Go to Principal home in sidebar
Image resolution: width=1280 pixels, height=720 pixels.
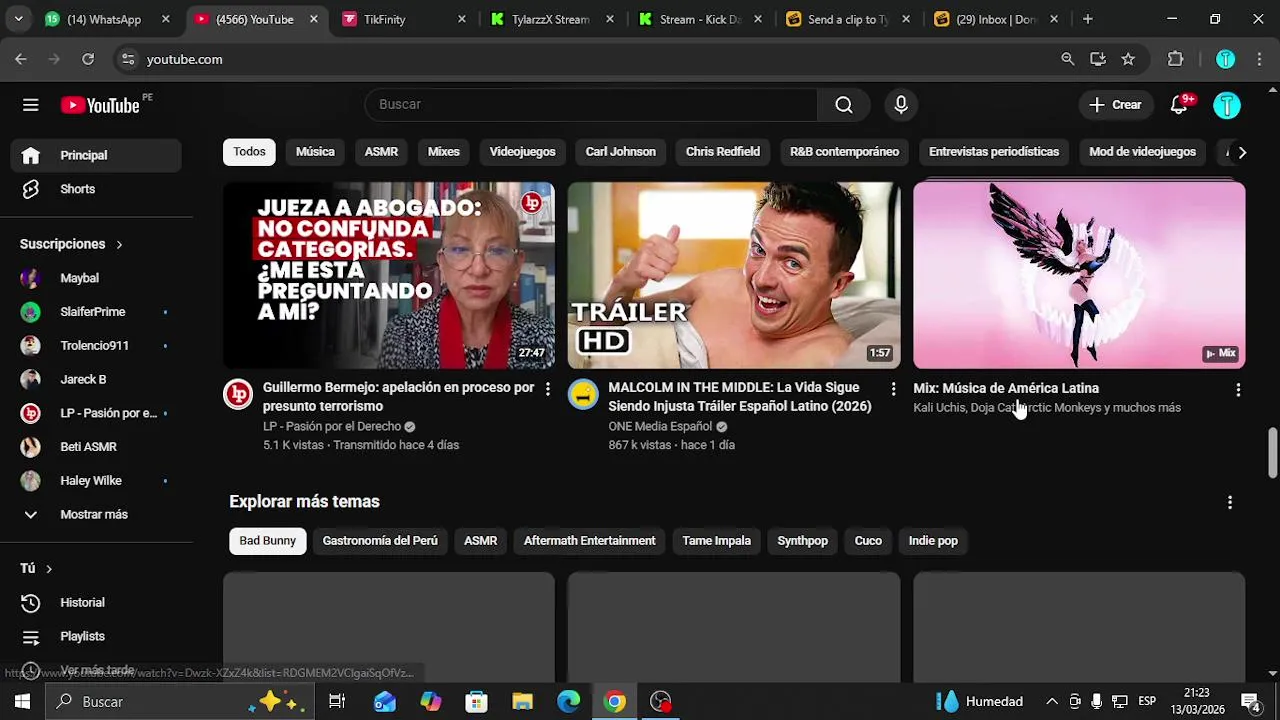[96, 155]
